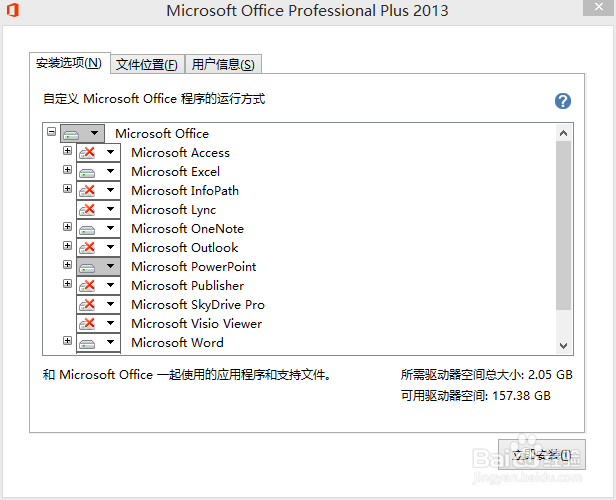Viewport: 616px width, 500px height.
Task: Open Microsoft Office root install dropdown
Action: tap(94, 134)
